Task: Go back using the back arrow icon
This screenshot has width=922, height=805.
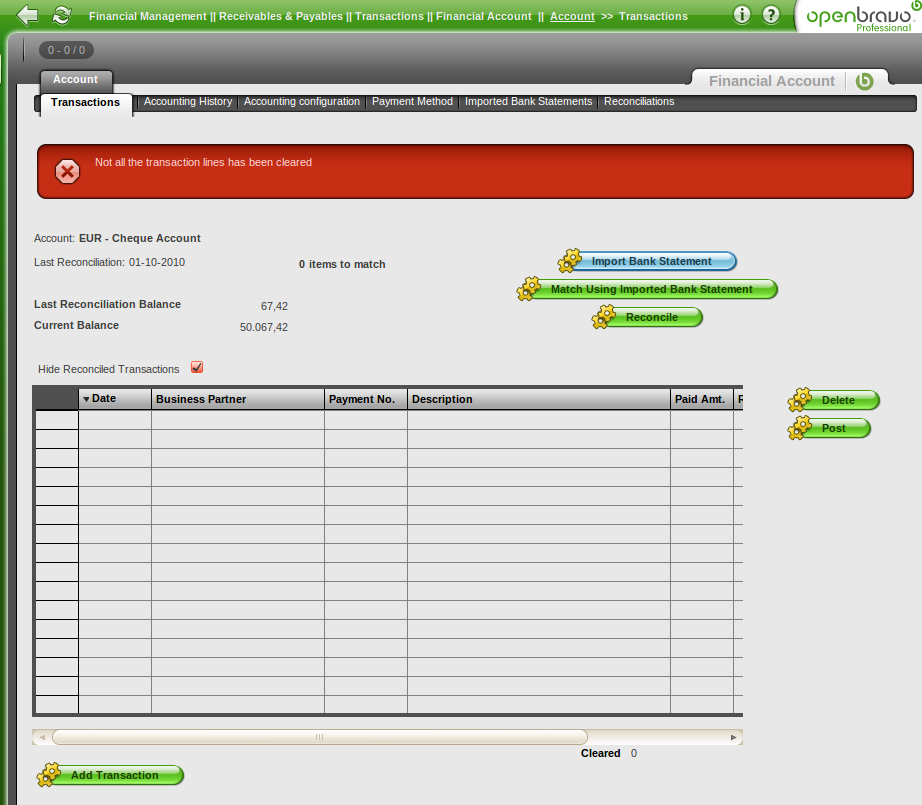Action: point(27,15)
